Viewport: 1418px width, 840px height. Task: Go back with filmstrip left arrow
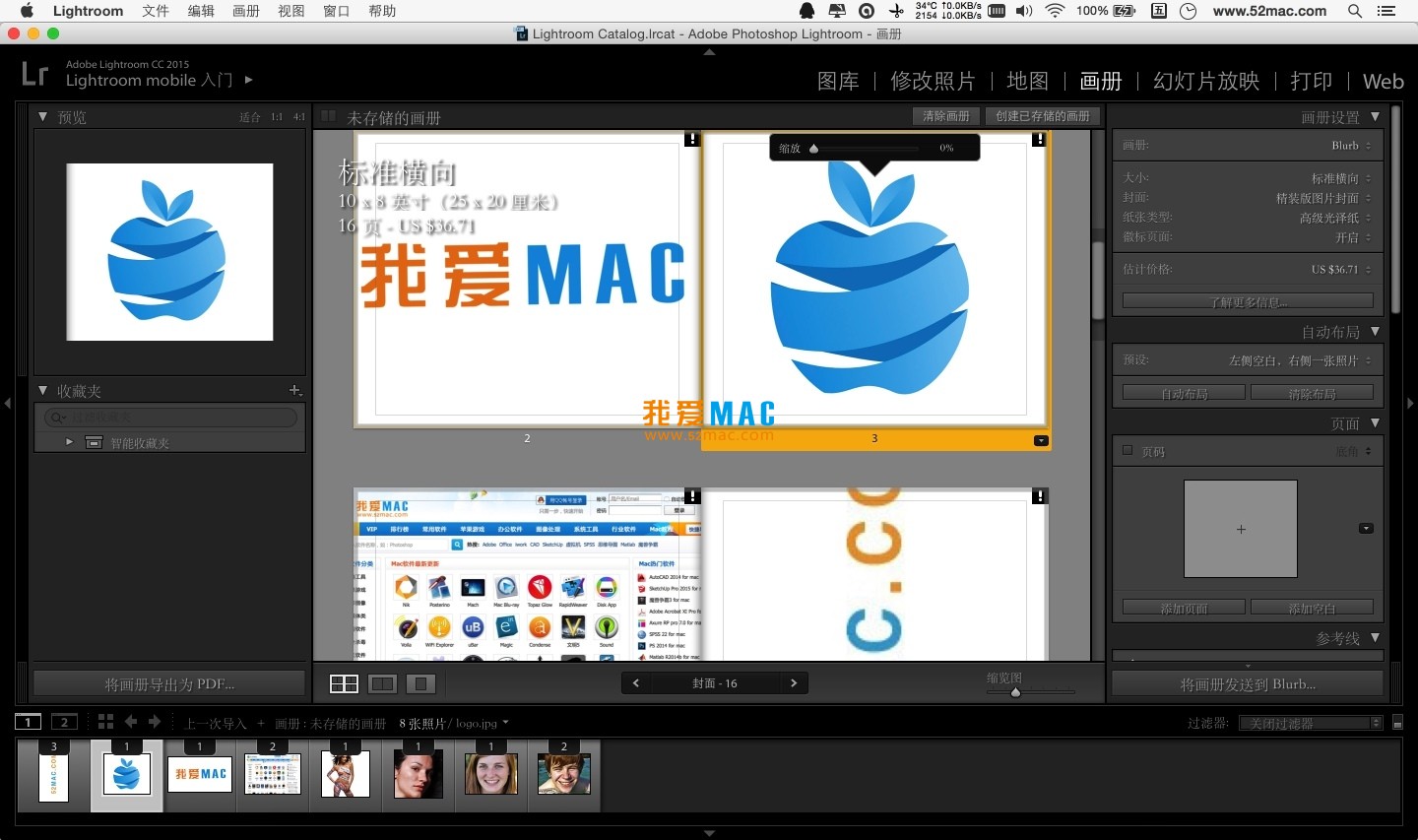[x=130, y=722]
